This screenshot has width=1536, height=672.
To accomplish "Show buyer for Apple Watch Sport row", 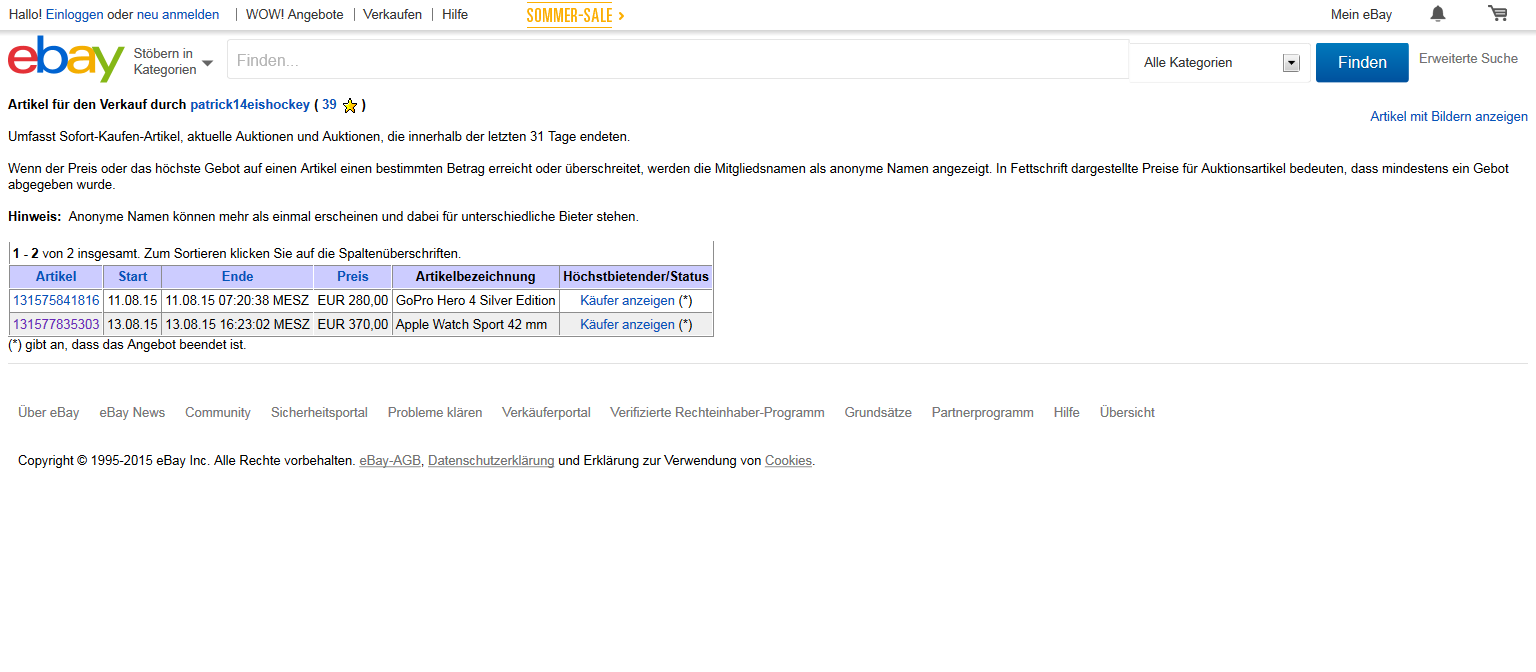I will [x=627, y=325].
